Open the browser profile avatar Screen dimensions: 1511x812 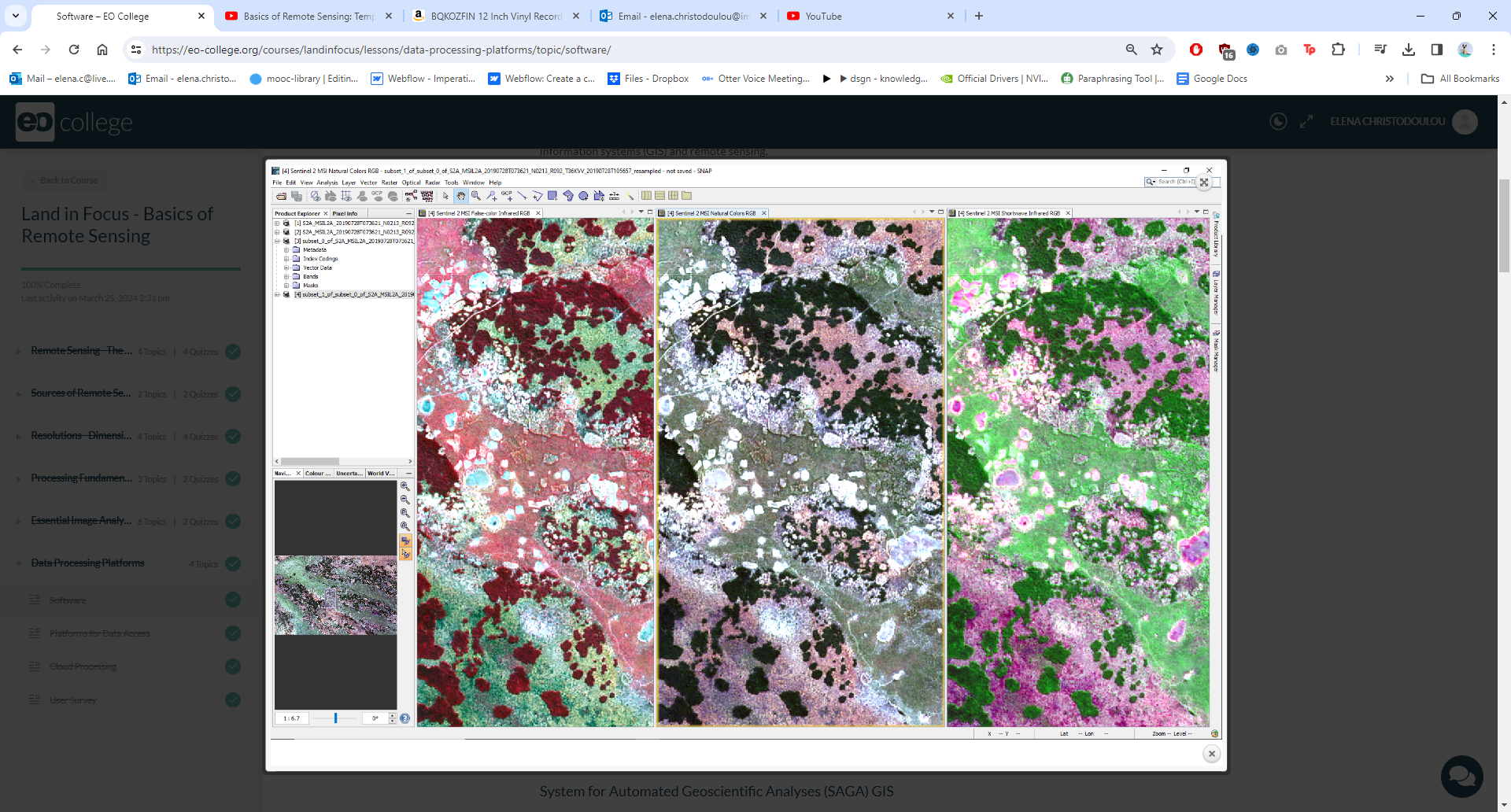(x=1465, y=50)
